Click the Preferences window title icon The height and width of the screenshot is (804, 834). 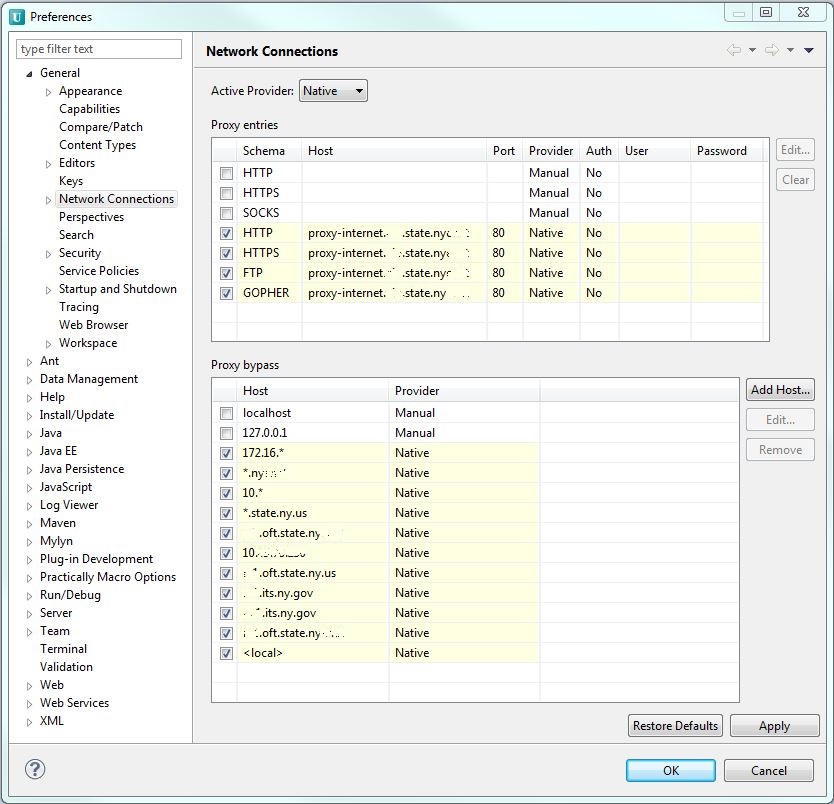[x=17, y=17]
